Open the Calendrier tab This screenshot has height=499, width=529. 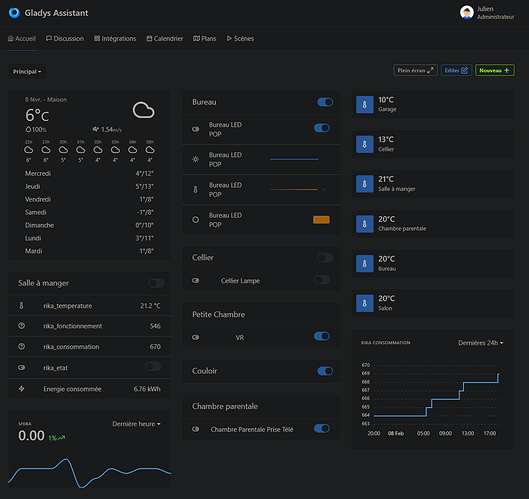(165, 38)
